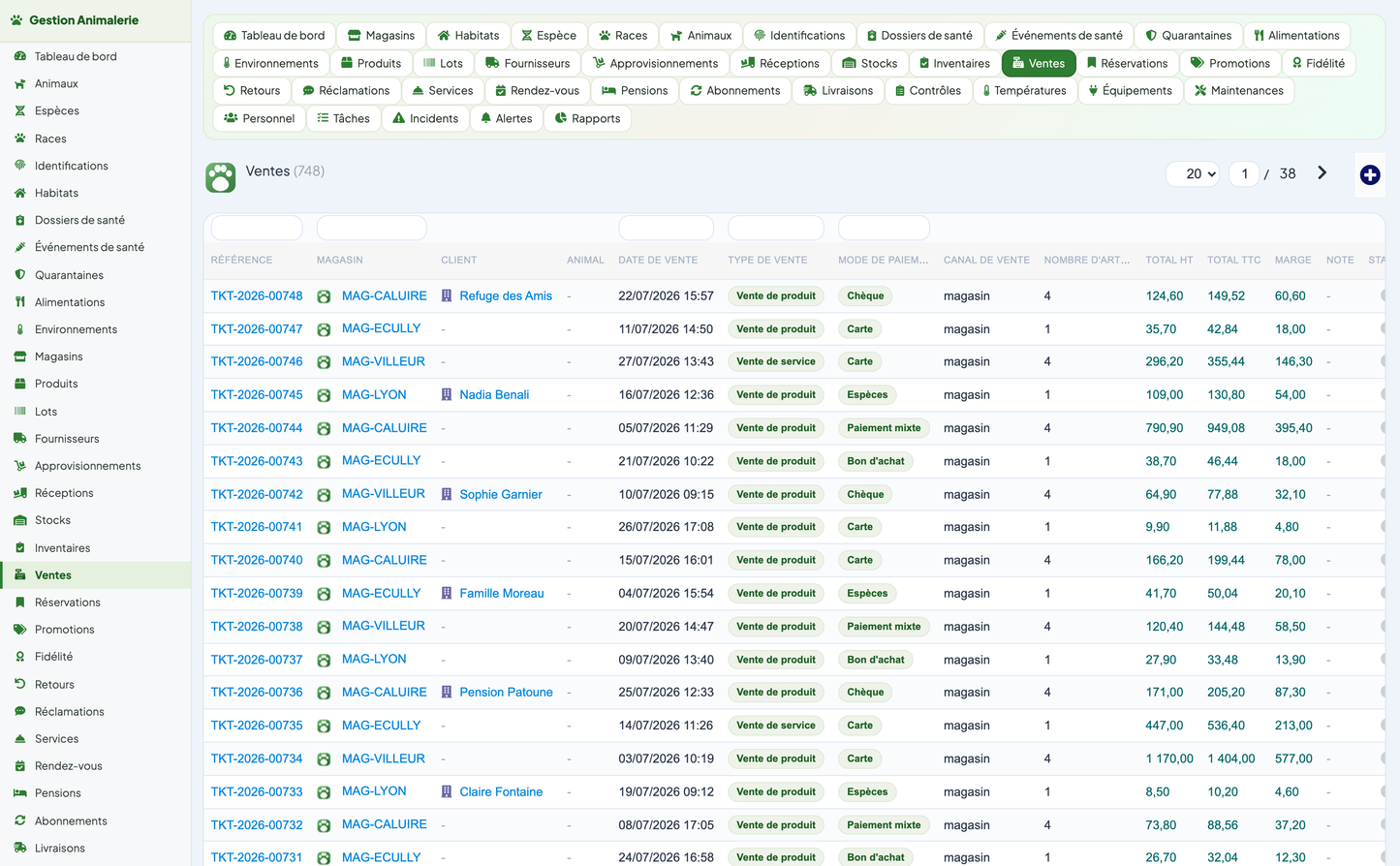Open client Sophie Garnier link
This screenshot has height=866, width=1400.
501,494
